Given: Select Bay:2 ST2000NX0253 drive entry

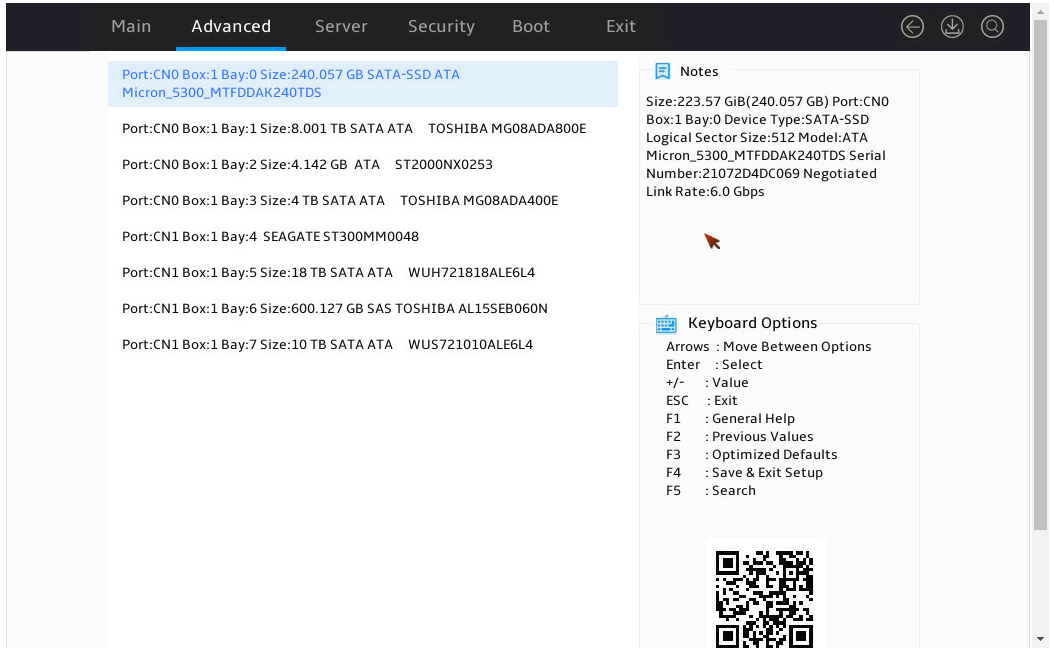Looking at the screenshot, I should [x=307, y=165].
